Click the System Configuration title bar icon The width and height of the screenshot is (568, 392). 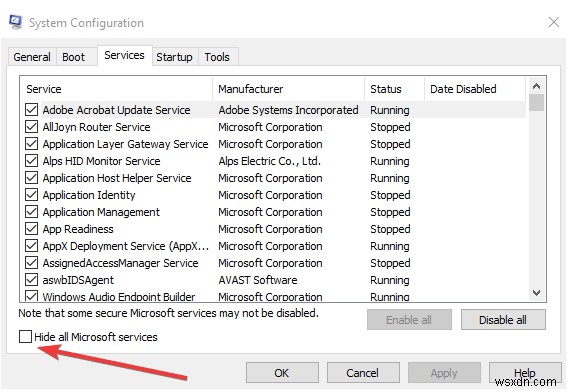pos(15,22)
